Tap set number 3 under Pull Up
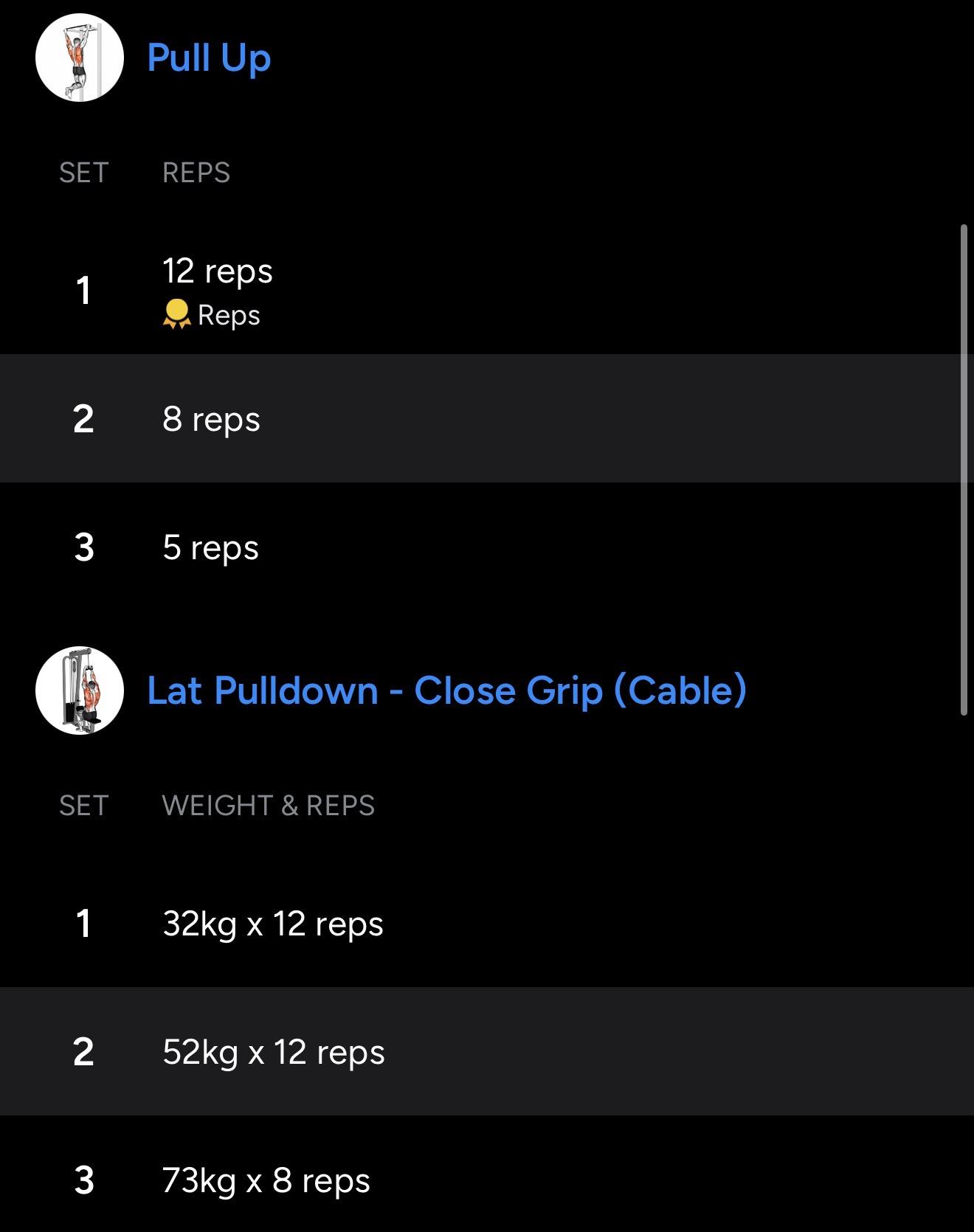974x1232 pixels. [84, 547]
